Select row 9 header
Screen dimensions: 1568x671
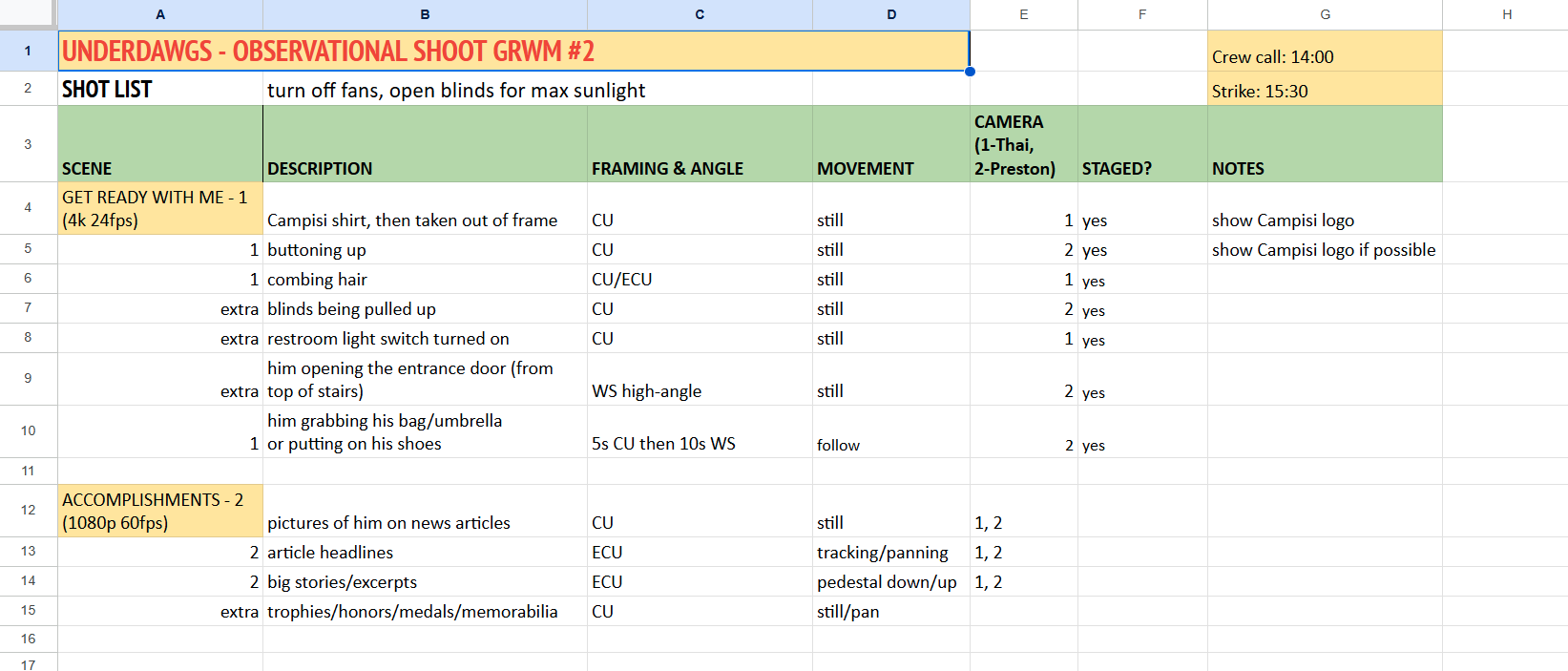click(x=29, y=379)
